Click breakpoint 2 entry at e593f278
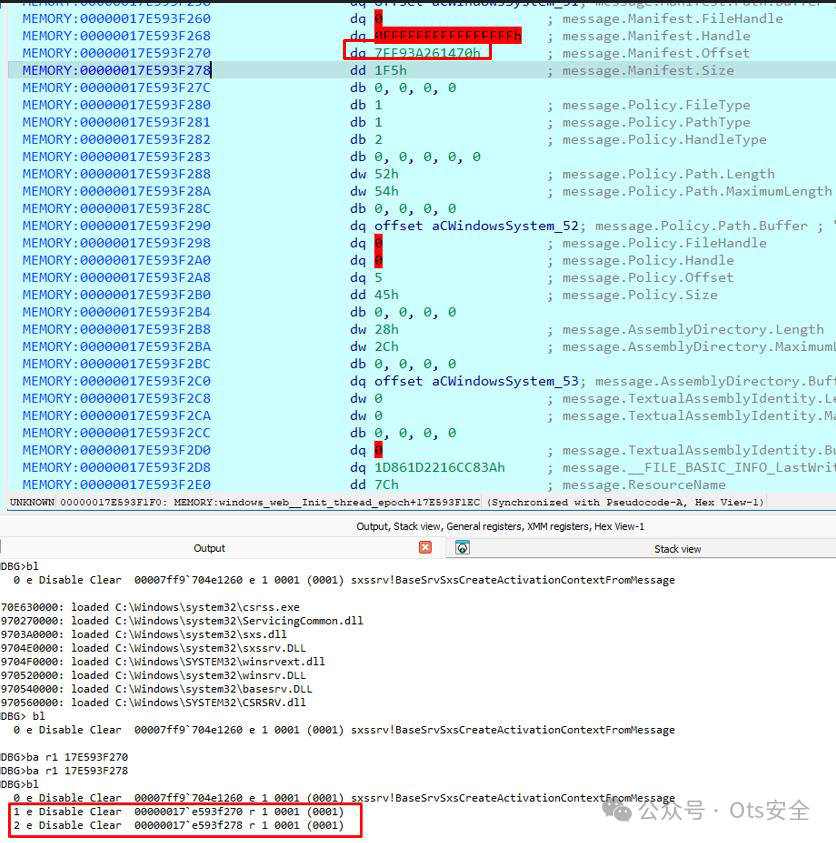The height and width of the screenshot is (843, 836). pyautogui.click(x=178, y=825)
